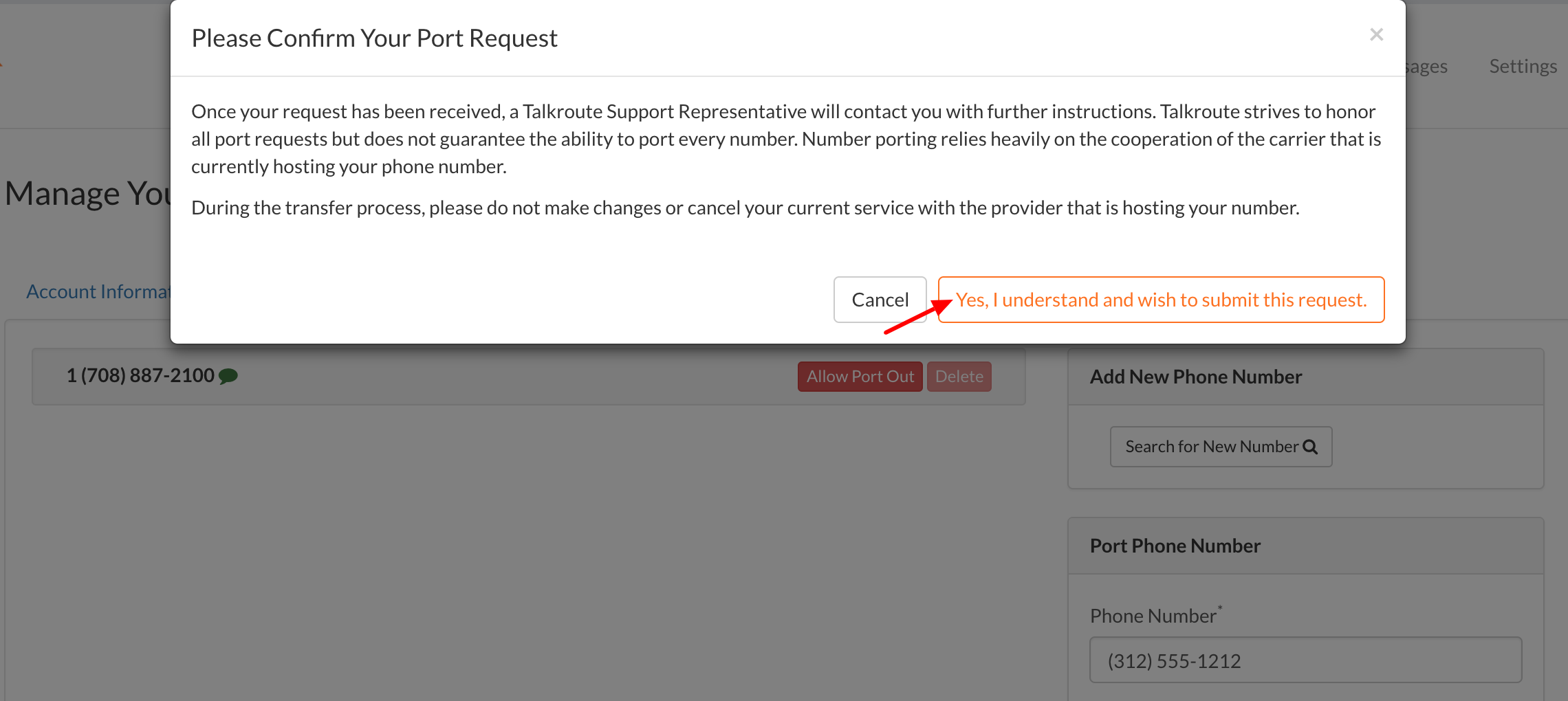Select the 1 (708) 887-2100 number row
Viewport: 1568px width, 701px height.
528,377
